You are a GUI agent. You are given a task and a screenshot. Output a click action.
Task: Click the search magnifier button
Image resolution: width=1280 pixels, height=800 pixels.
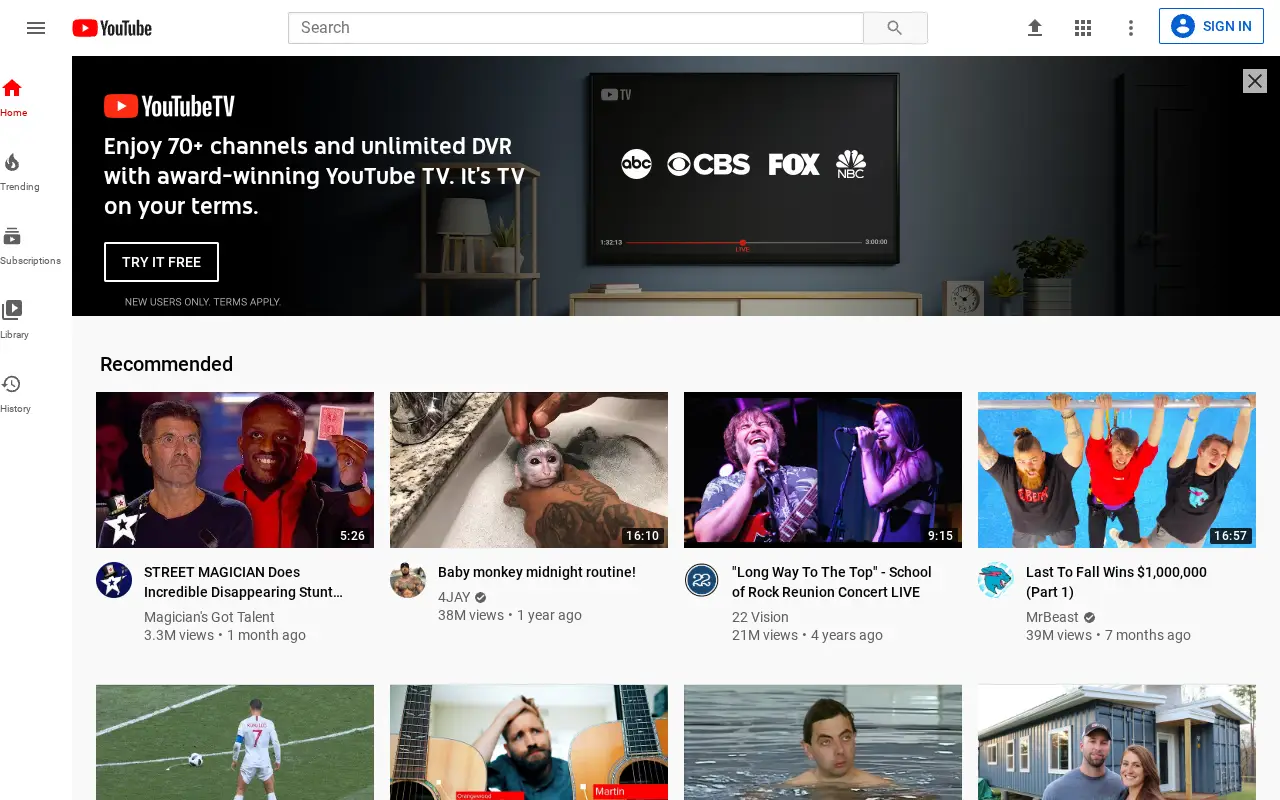pyautogui.click(x=895, y=28)
